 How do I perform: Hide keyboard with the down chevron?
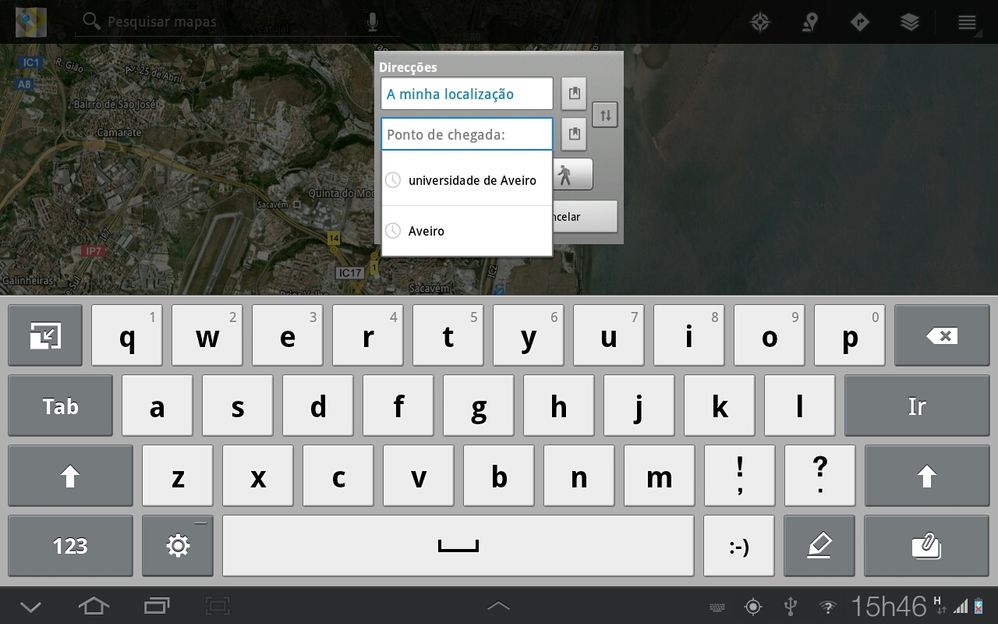pos(31,606)
